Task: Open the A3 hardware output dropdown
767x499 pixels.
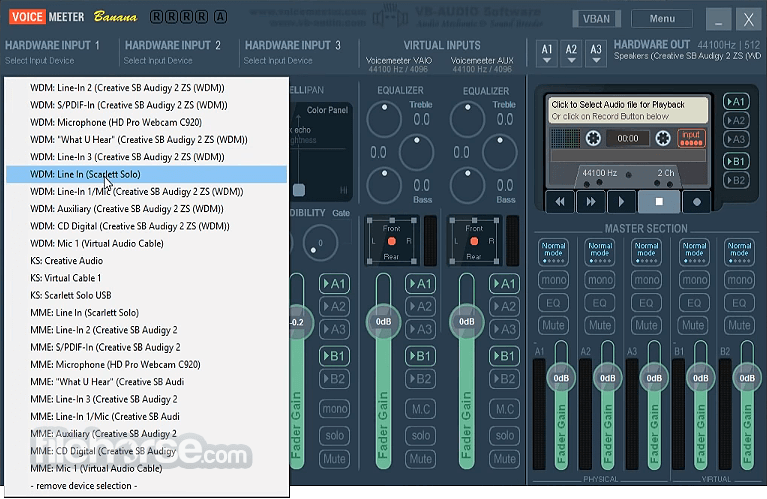Action: [x=596, y=53]
